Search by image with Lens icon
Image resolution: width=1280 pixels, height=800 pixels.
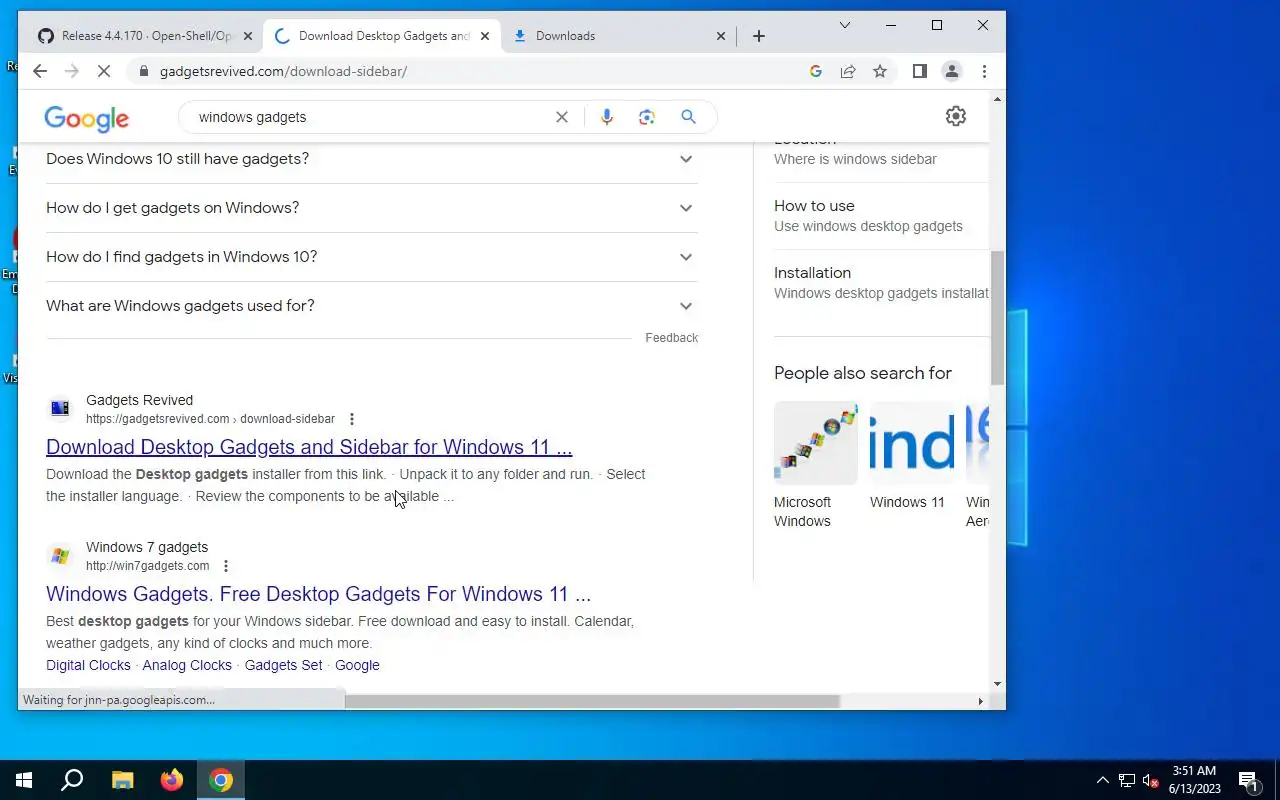click(x=647, y=117)
